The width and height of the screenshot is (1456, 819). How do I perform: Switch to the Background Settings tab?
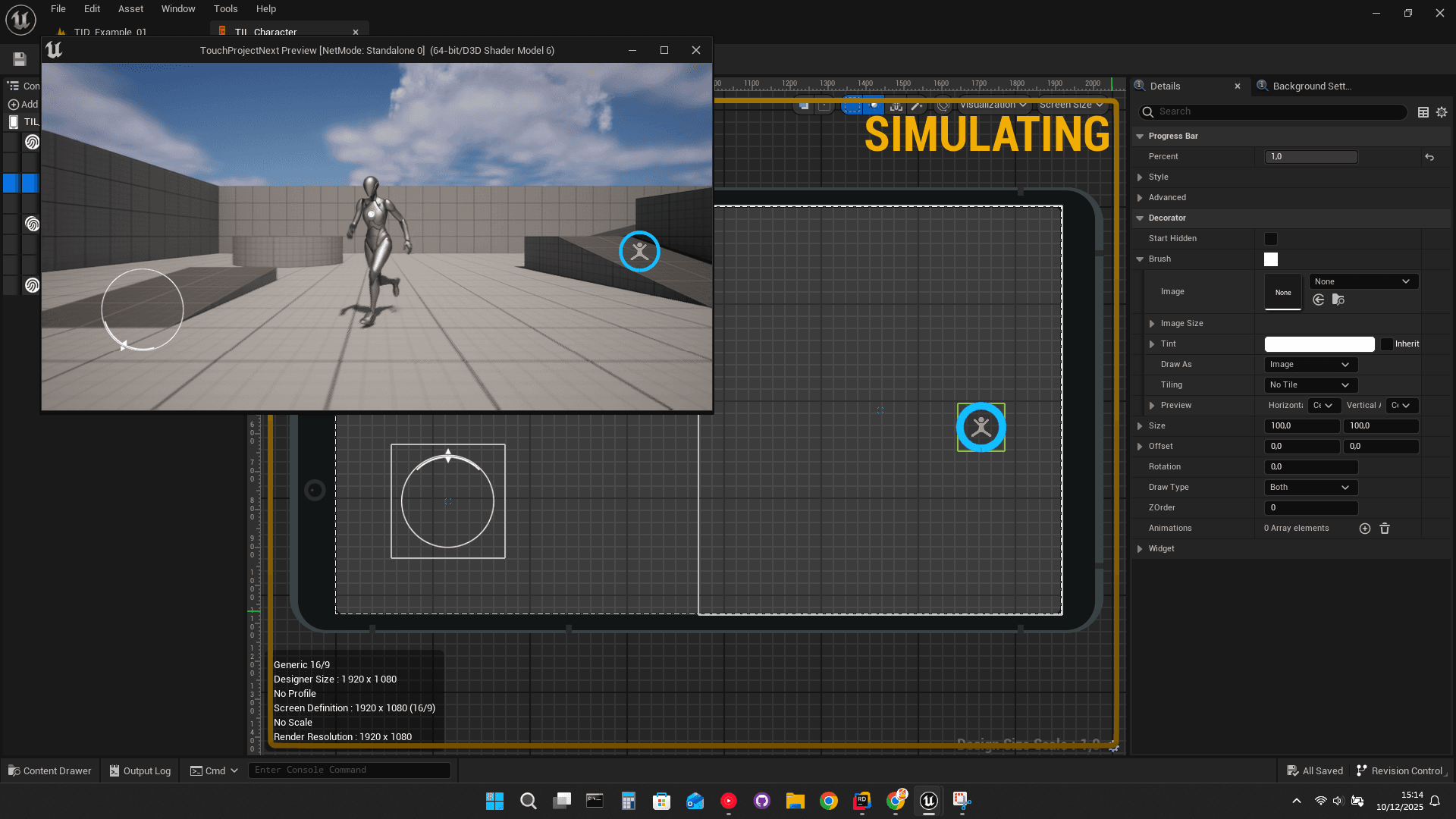click(x=1310, y=86)
